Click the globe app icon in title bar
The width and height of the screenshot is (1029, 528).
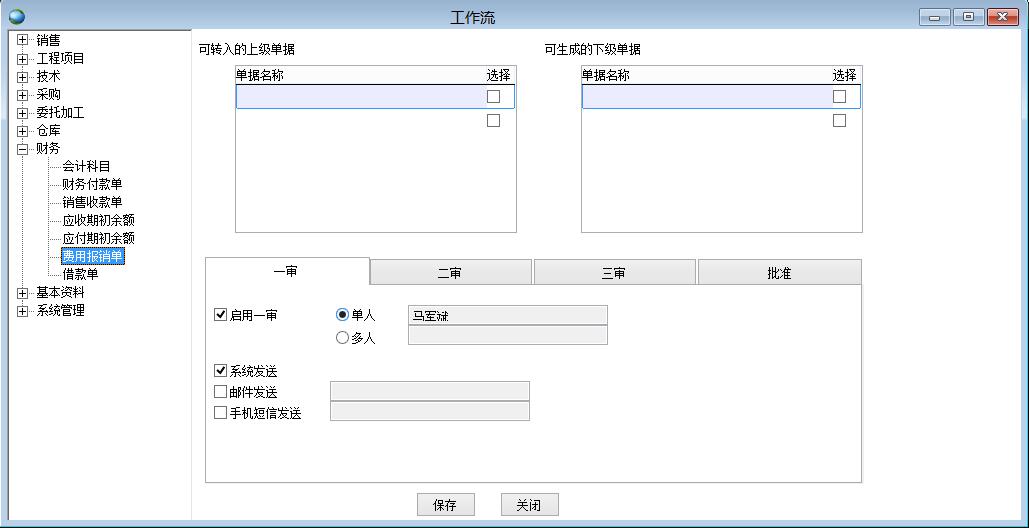coord(16,17)
